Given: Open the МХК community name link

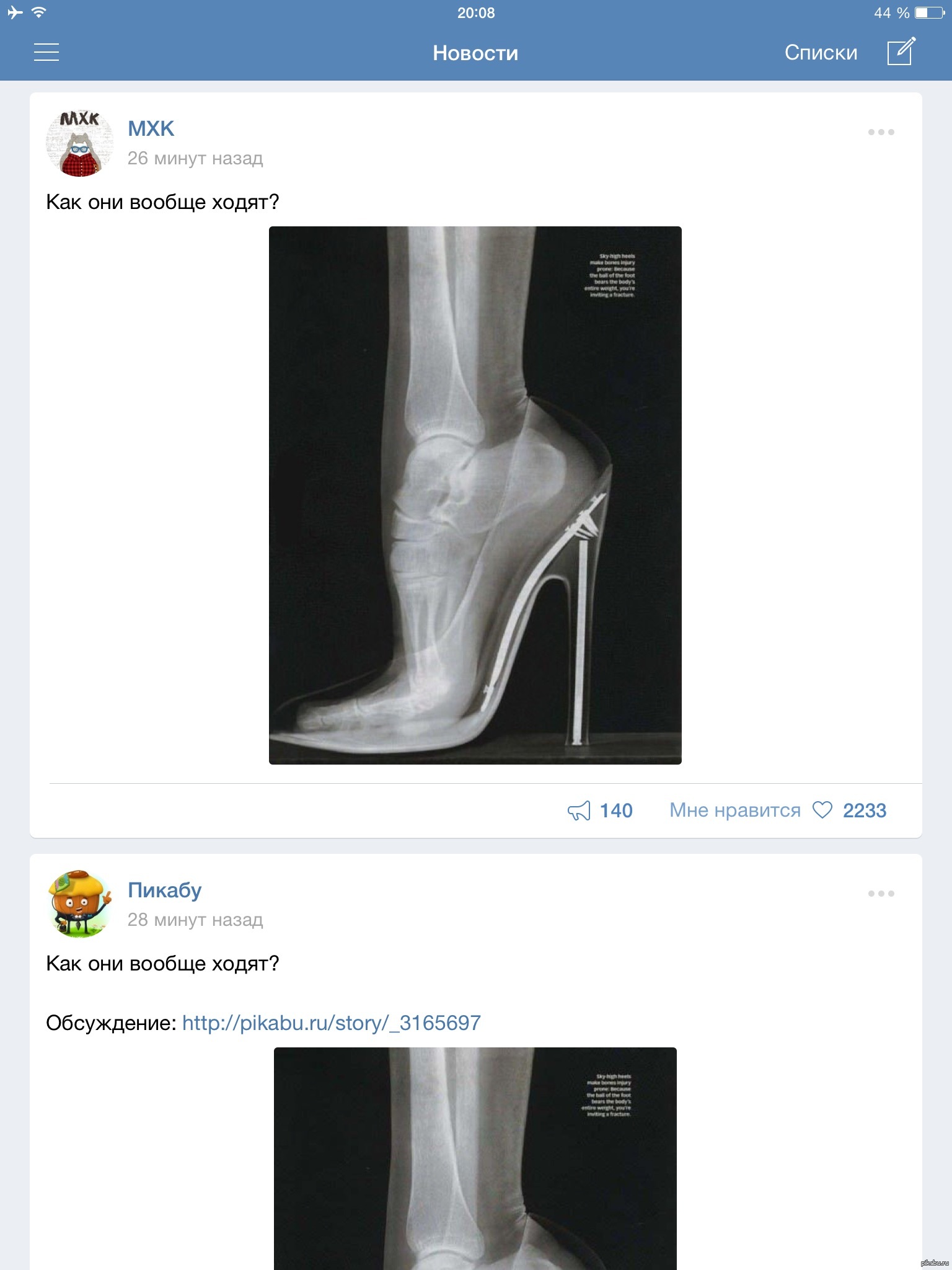Looking at the screenshot, I should 151,128.
